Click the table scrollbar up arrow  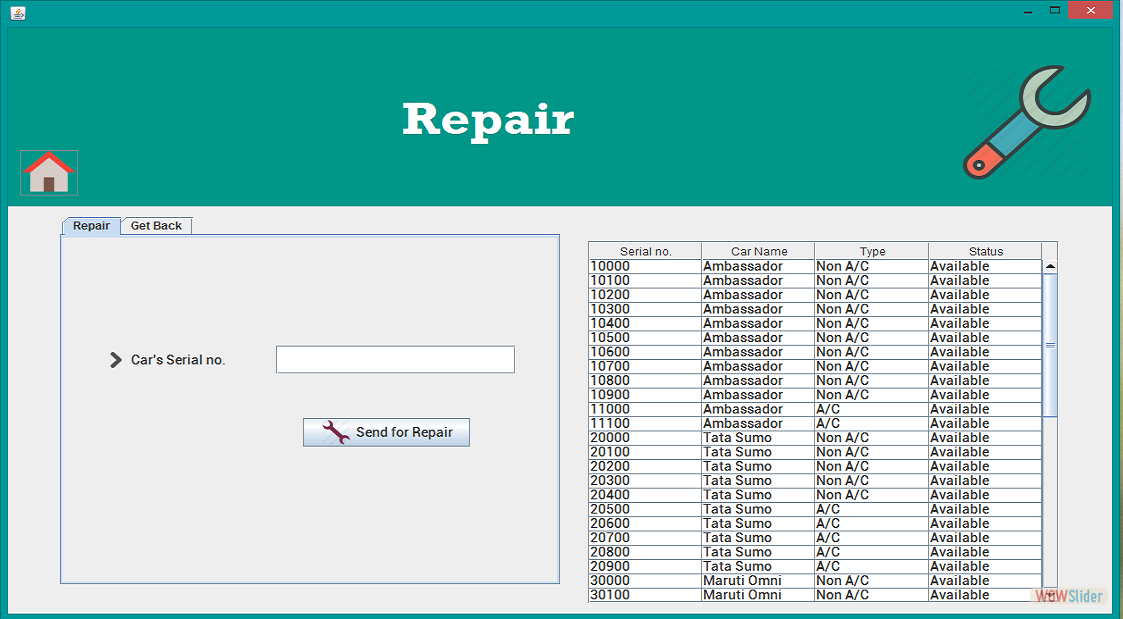1050,267
